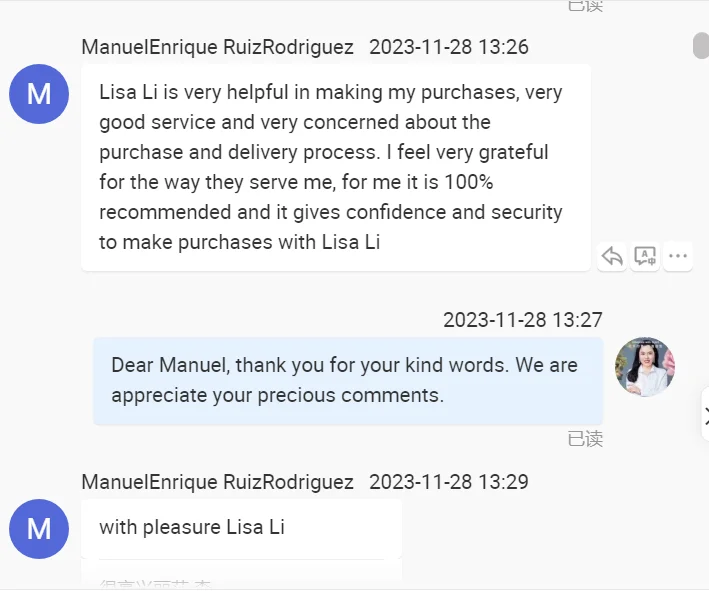Click the vertical scrollbar thumb

click(x=700, y=46)
